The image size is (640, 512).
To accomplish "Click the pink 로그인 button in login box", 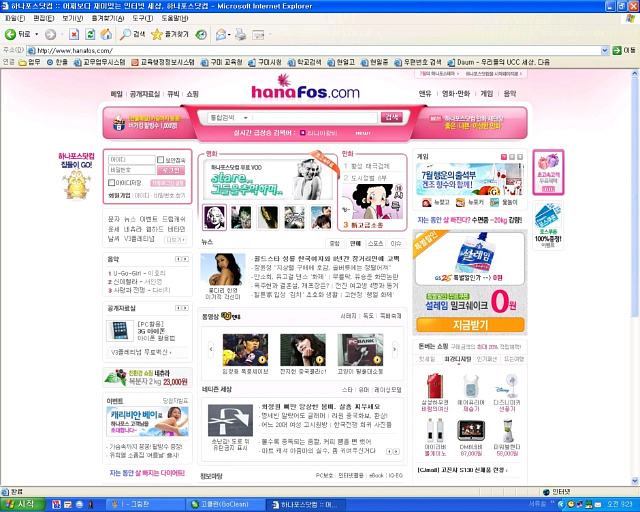I will [171, 170].
